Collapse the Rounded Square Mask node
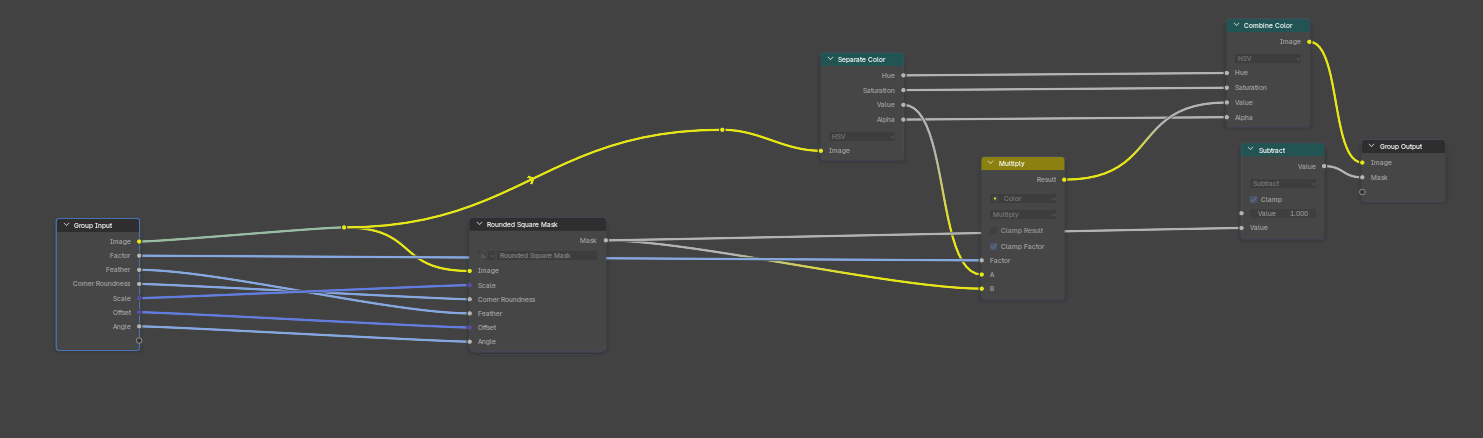 click(x=480, y=225)
